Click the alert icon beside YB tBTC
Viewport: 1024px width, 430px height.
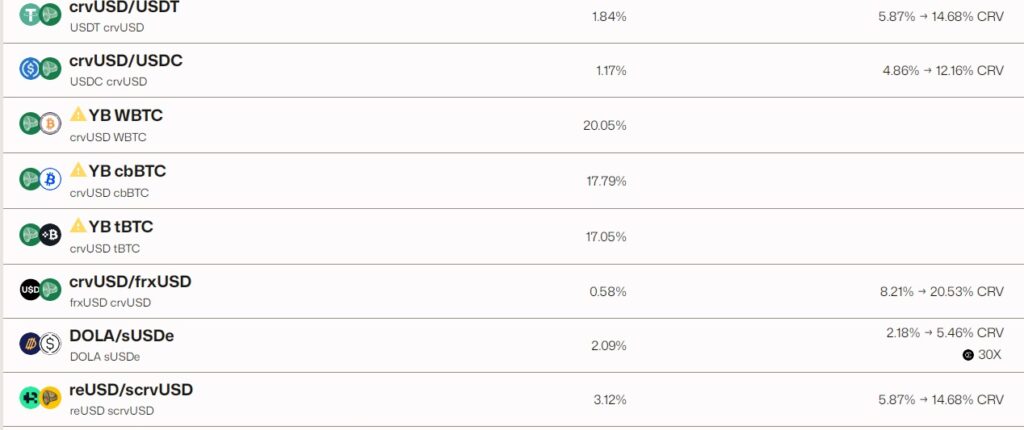(78, 226)
